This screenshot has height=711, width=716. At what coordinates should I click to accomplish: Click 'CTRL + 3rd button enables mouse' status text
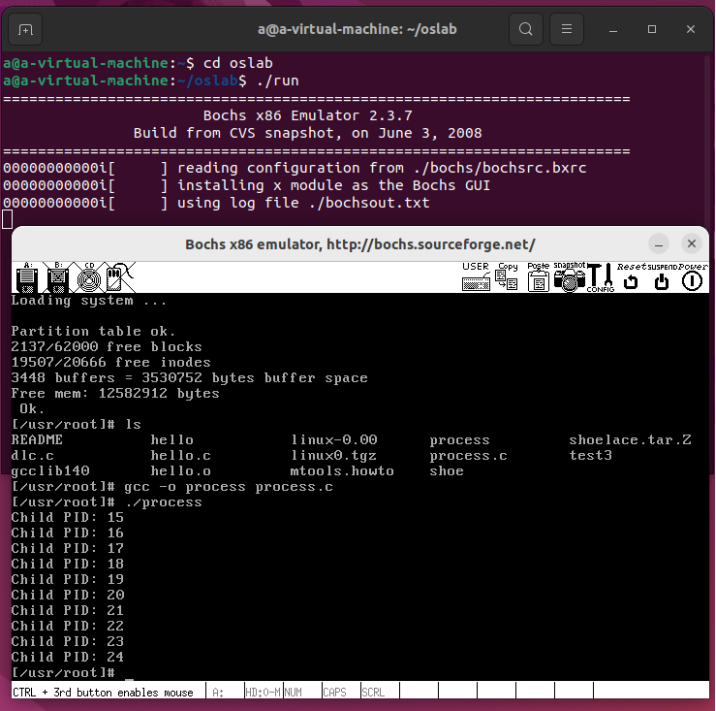click(103, 693)
